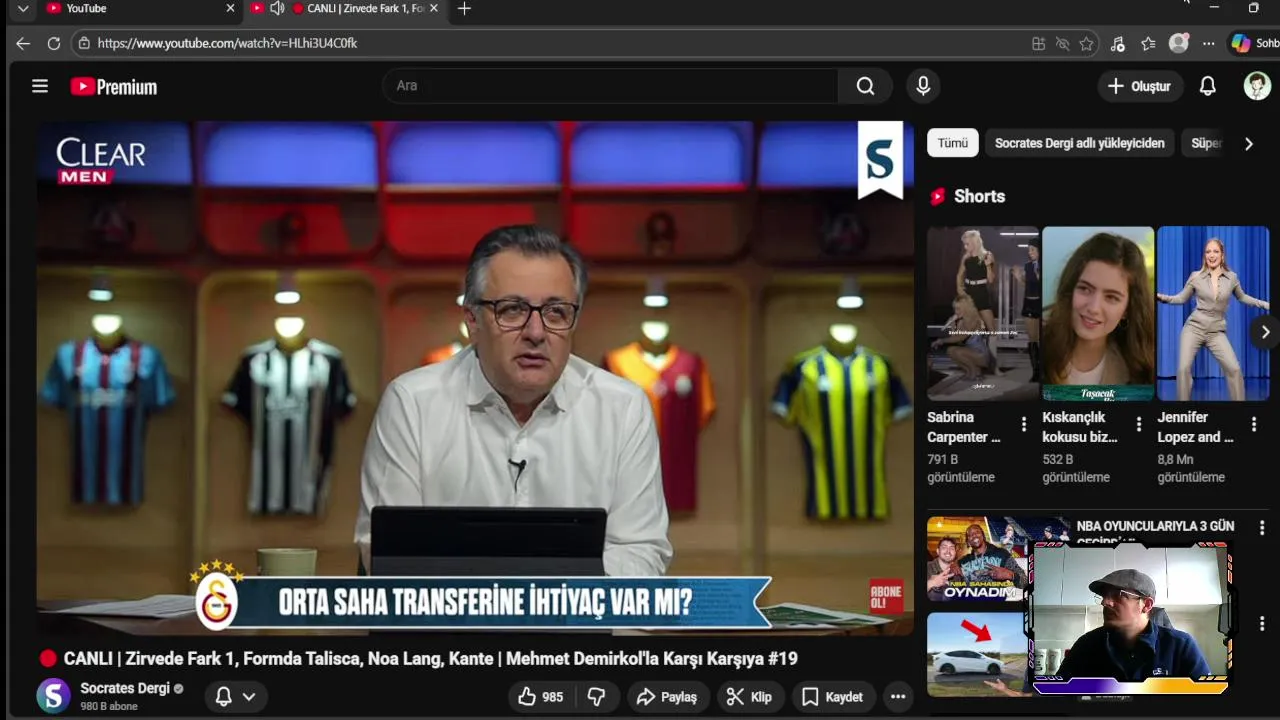Click the video title CANLI Zirvede Fark 1
1280x720 pixels.
click(430, 659)
